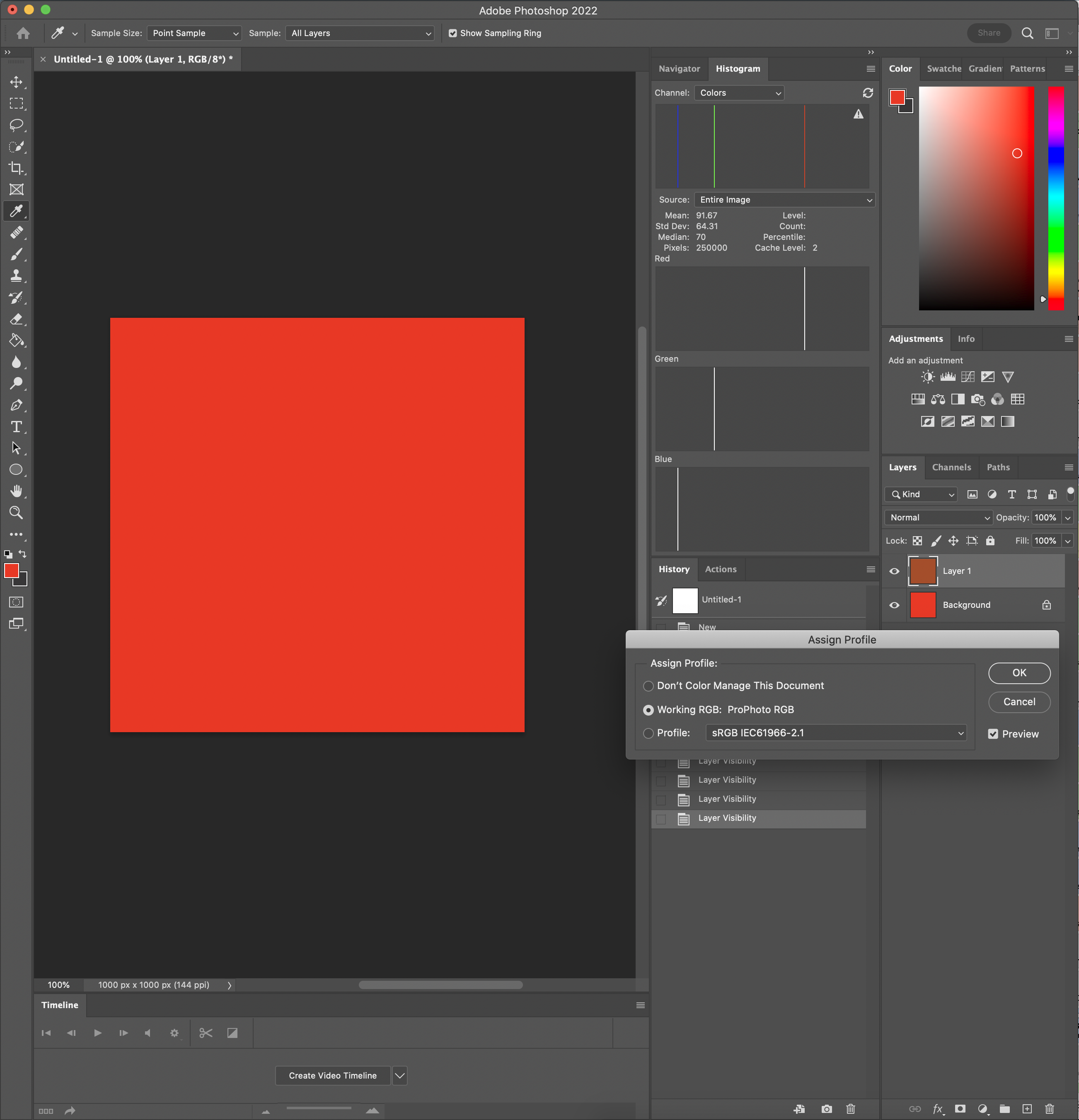Image resolution: width=1079 pixels, height=1120 pixels.
Task: Select the Hand tool
Action: [x=16, y=491]
